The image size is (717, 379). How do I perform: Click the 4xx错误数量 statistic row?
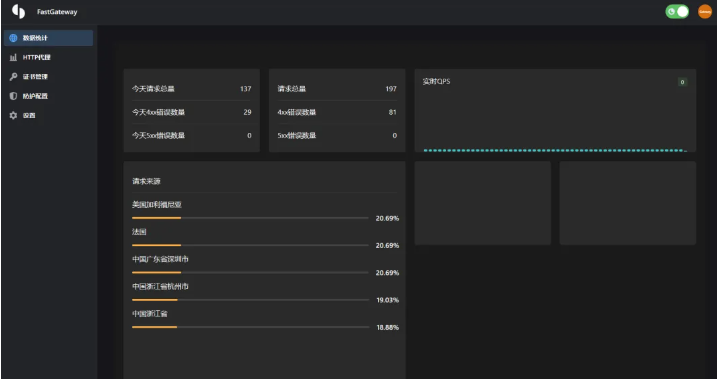point(337,112)
